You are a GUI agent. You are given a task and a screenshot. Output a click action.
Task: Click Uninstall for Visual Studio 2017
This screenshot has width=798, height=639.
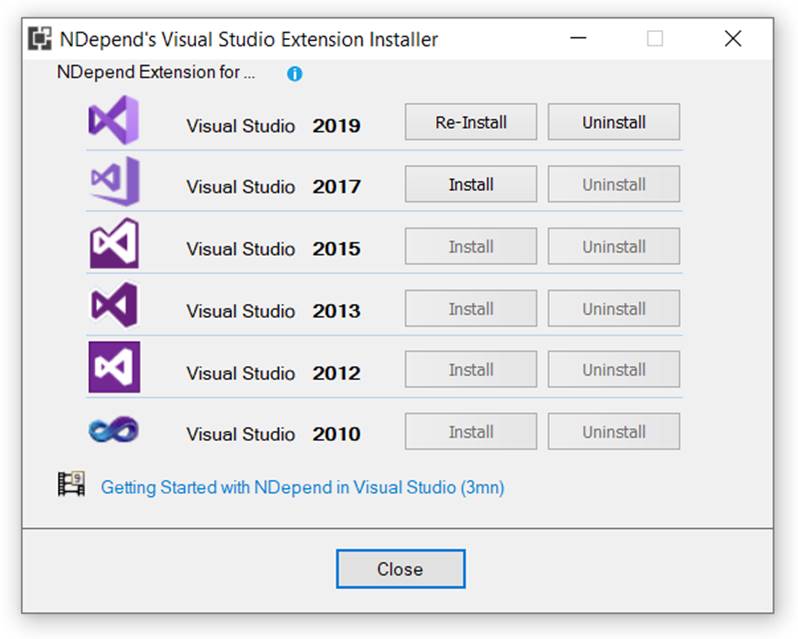[x=614, y=184]
